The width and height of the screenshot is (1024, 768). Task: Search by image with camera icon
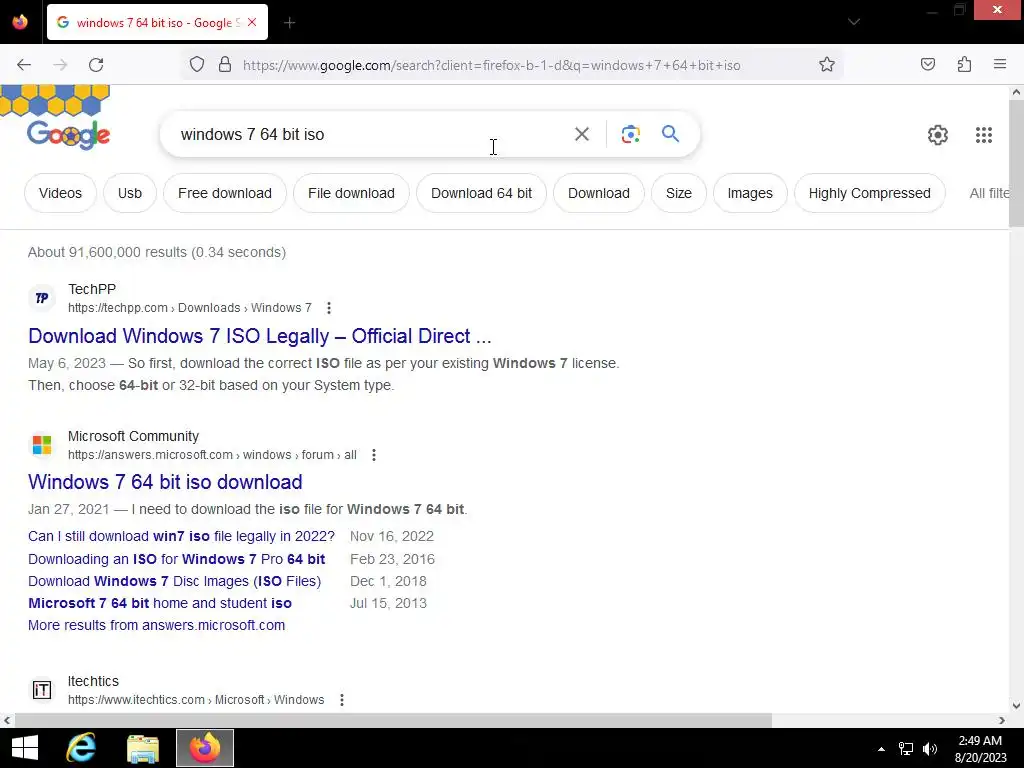pos(630,134)
